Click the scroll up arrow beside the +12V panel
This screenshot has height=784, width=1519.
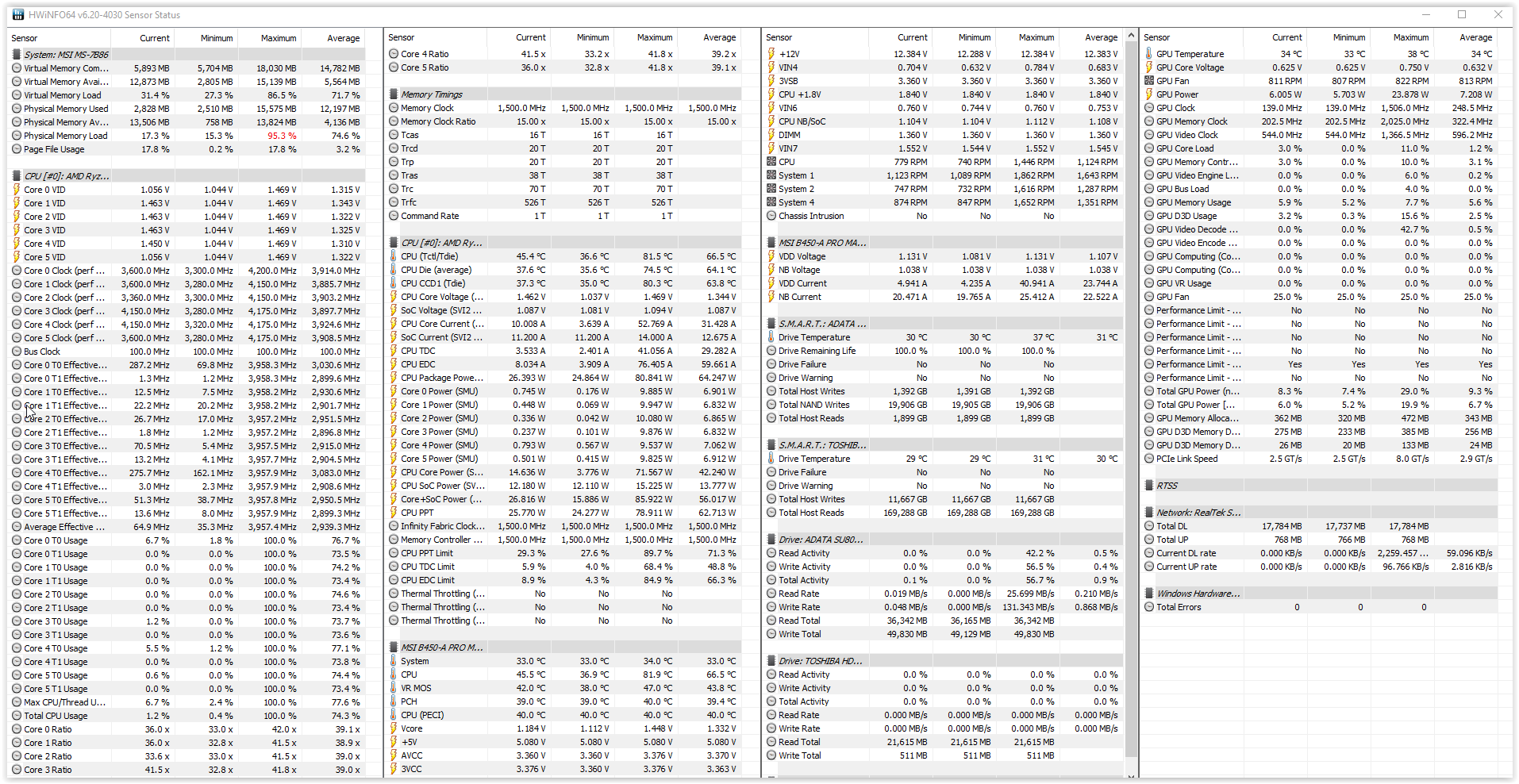(1131, 37)
